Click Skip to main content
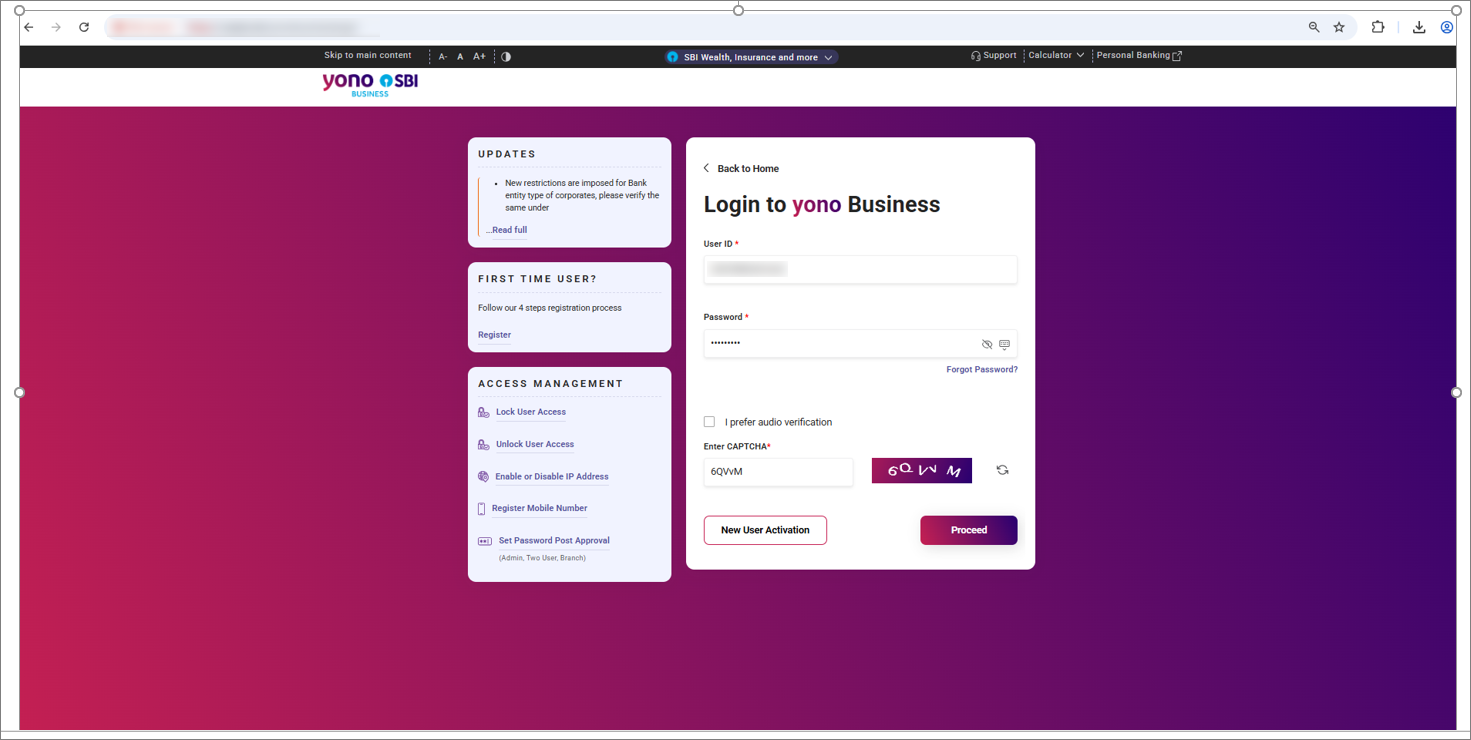The width and height of the screenshot is (1471, 740). click(367, 55)
